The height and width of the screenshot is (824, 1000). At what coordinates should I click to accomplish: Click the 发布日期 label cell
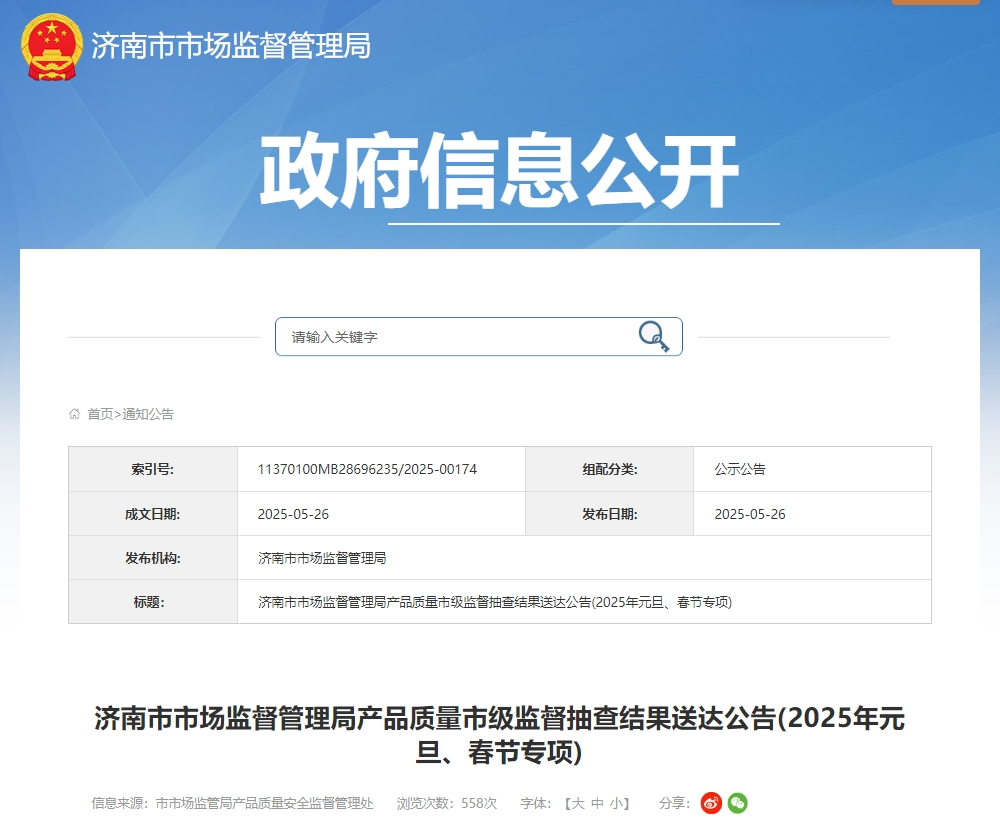[610, 514]
